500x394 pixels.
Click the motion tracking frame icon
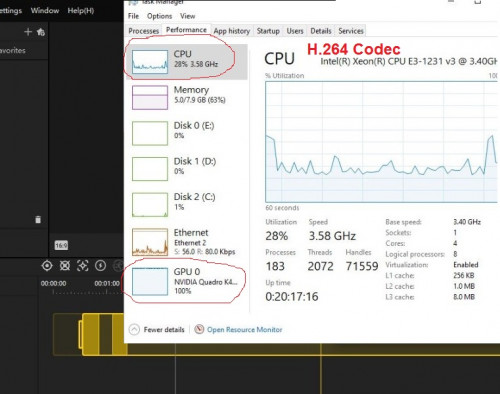click(x=82, y=266)
